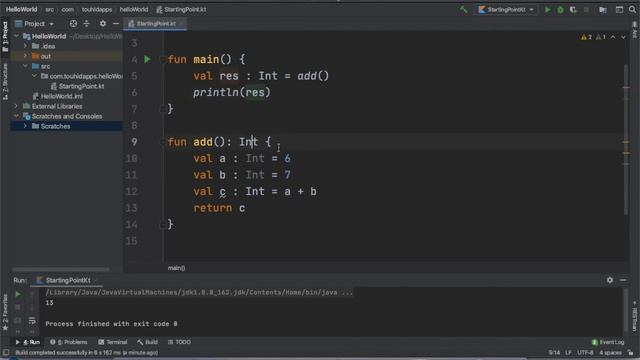The width and height of the screenshot is (640, 360).
Task: Click the Stop button in the top toolbar
Action: coord(586,9)
